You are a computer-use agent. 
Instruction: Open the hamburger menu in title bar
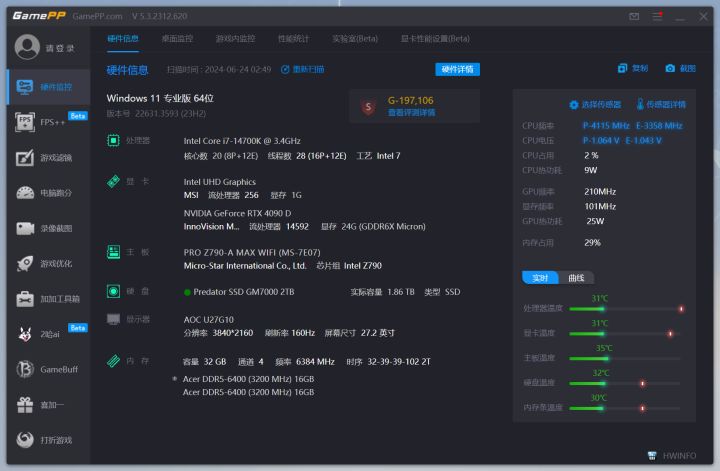pyautogui.click(x=657, y=17)
